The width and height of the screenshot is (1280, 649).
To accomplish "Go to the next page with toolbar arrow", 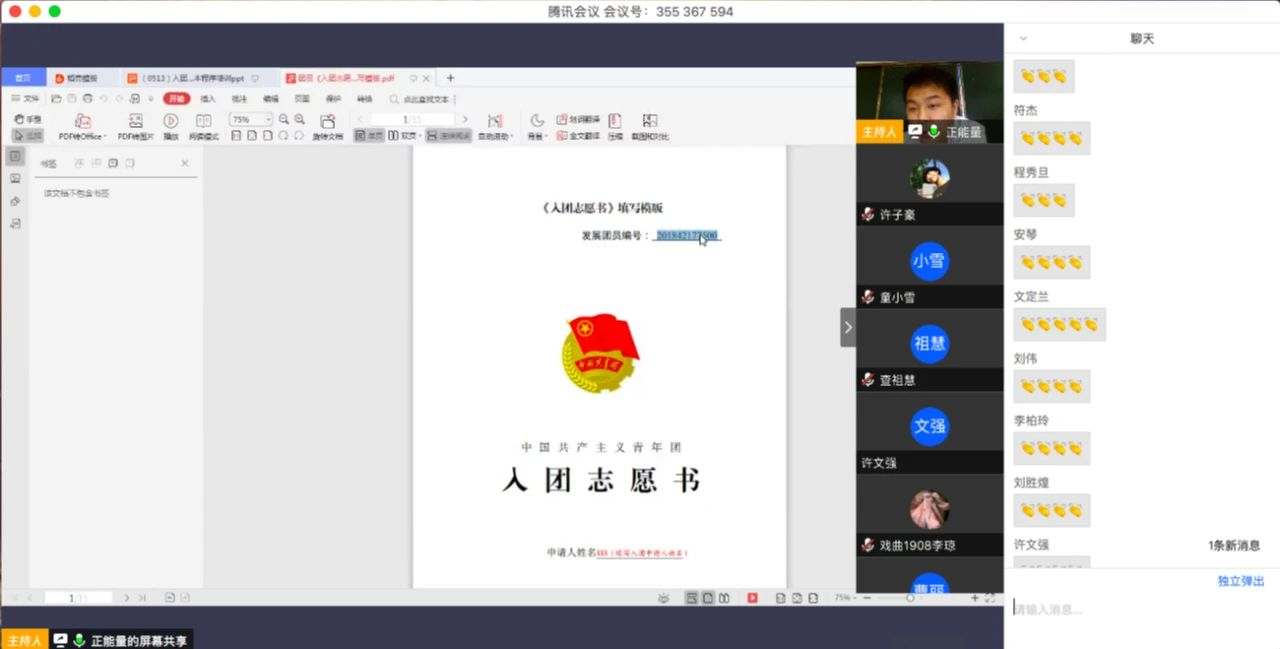I will [x=464, y=119].
